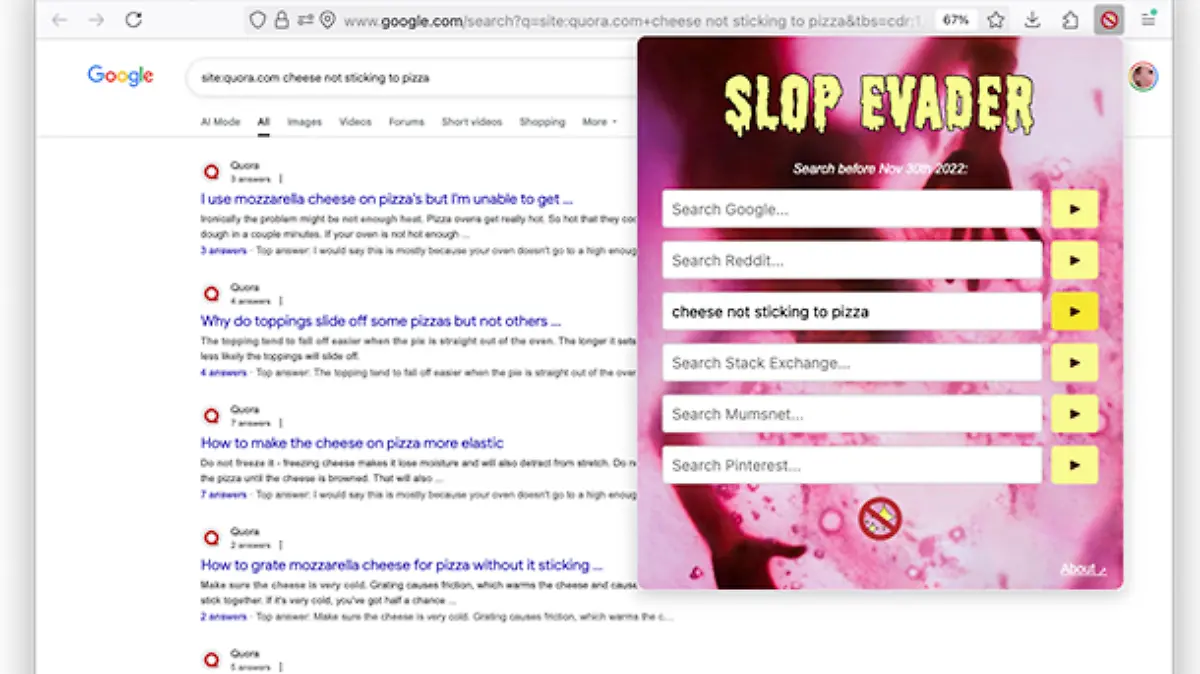Click the Slop Evader extension icon in the toolbar
This screenshot has width=1200, height=674.
[1108, 19]
